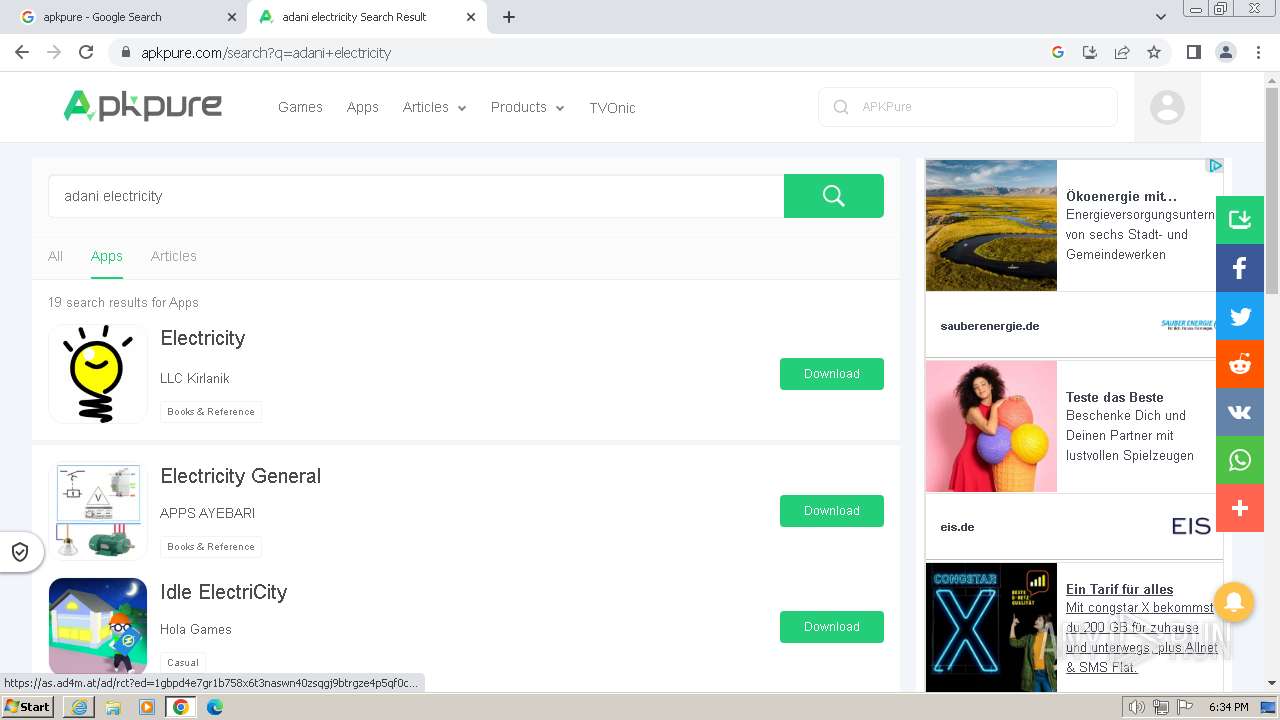The width and height of the screenshot is (1280, 720).
Task: Open the tab search dropdown arrow
Action: click(1160, 17)
